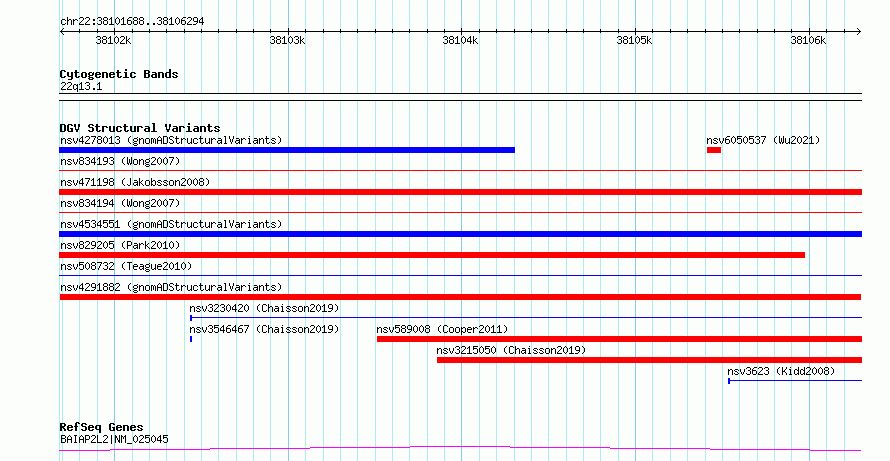Open the nsv508732 (Teague2010) label
The image size is (890, 461).
point(126,266)
